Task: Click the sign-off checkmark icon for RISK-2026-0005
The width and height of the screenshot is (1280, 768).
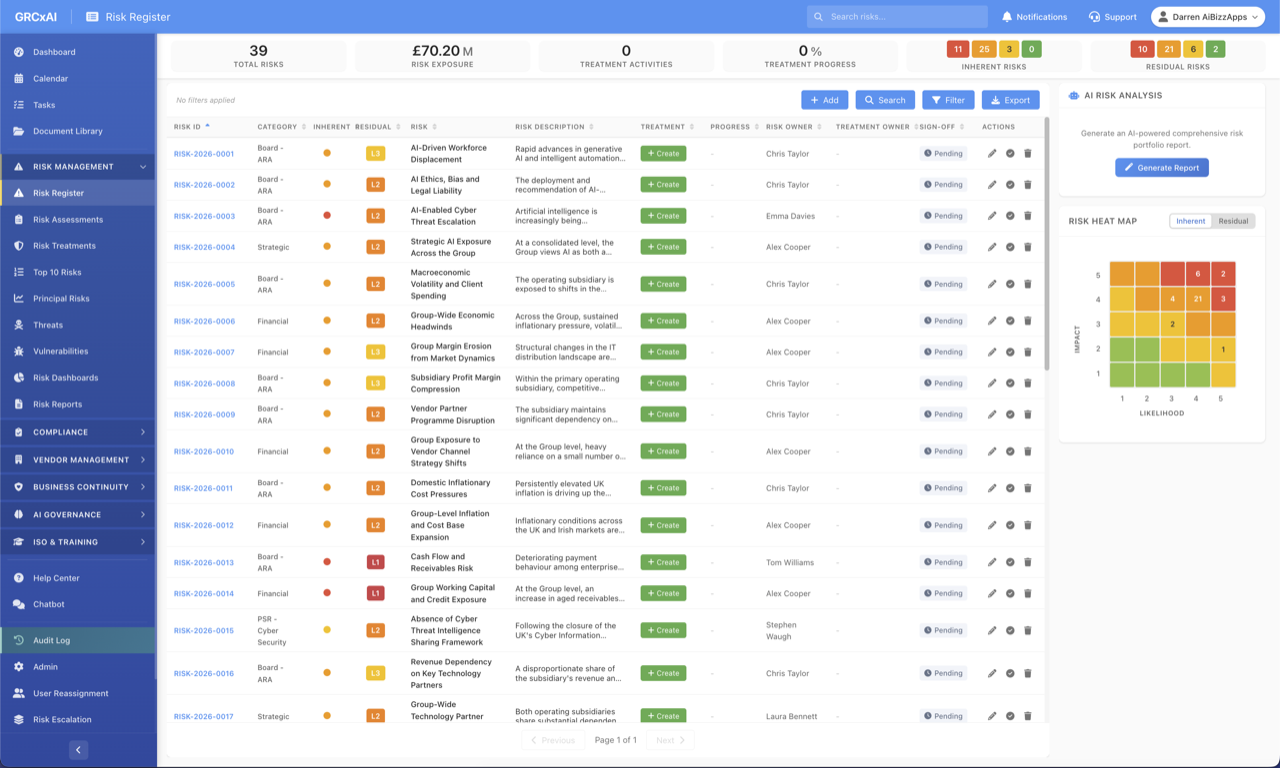Action: (1010, 284)
